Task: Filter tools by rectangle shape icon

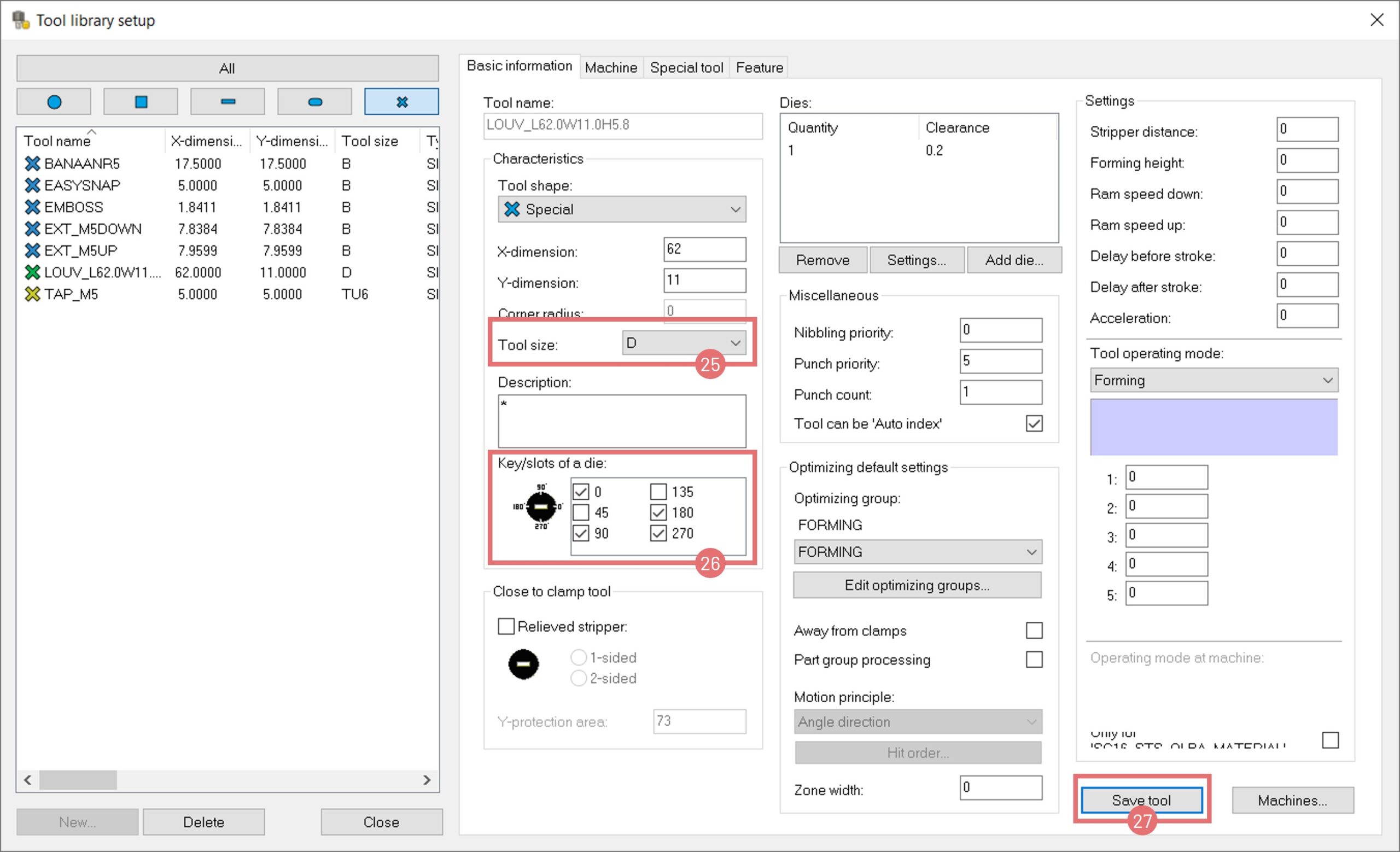Action: click(227, 102)
